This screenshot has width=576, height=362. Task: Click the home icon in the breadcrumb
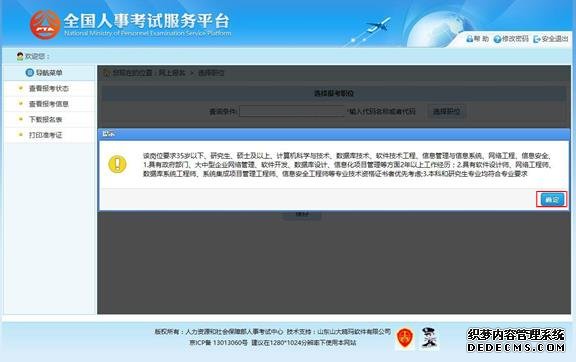[107, 72]
